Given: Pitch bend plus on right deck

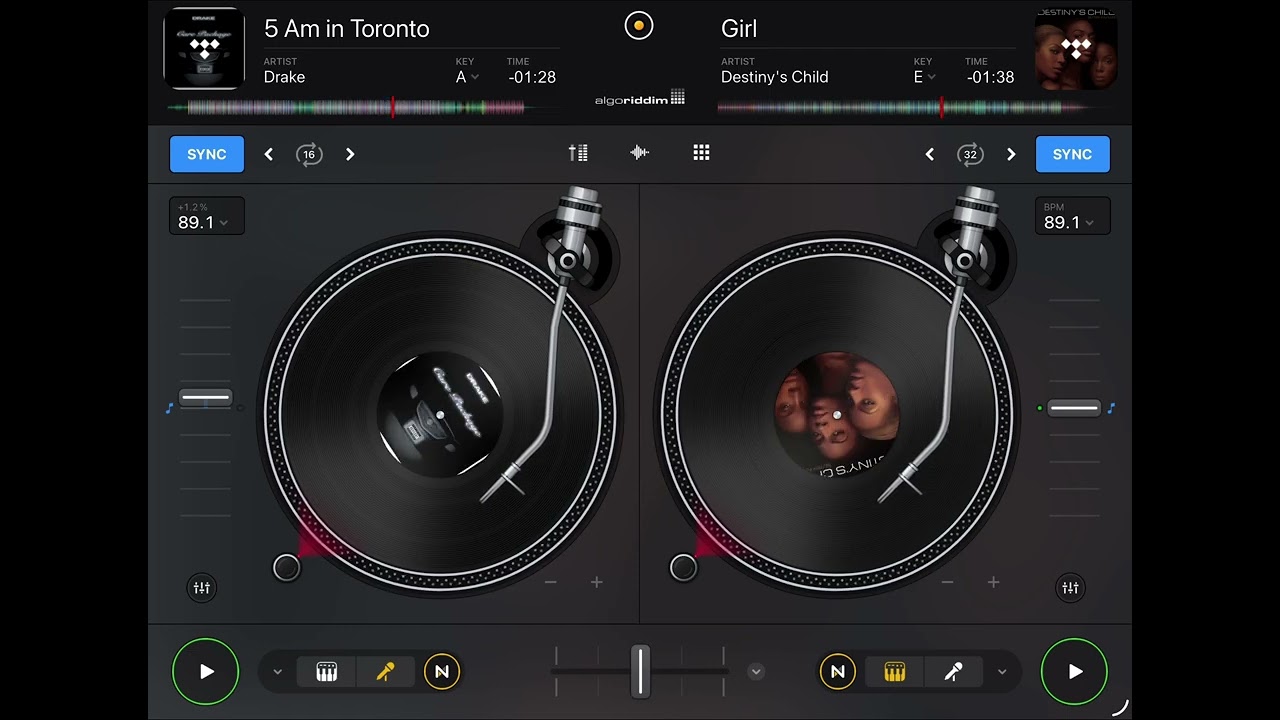Looking at the screenshot, I should [x=993, y=582].
